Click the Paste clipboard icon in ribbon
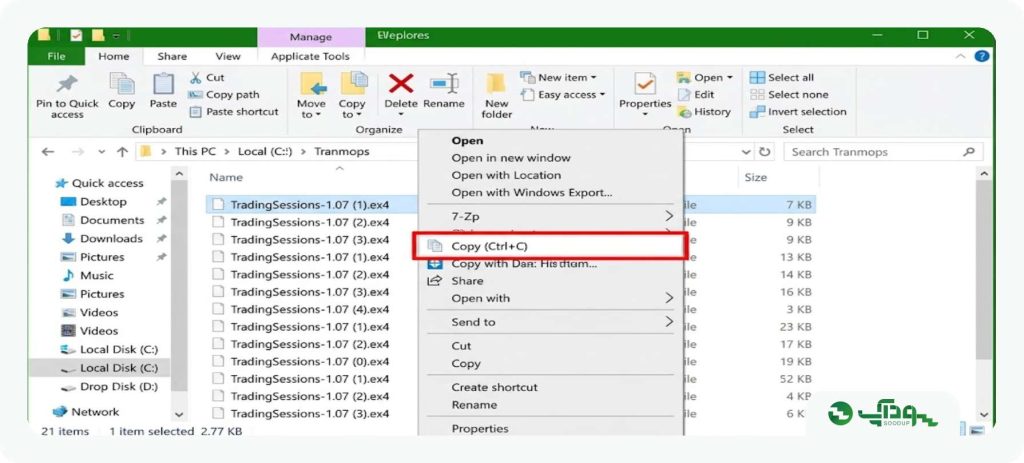The height and width of the screenshot is (463, 1024). point(163,84)
